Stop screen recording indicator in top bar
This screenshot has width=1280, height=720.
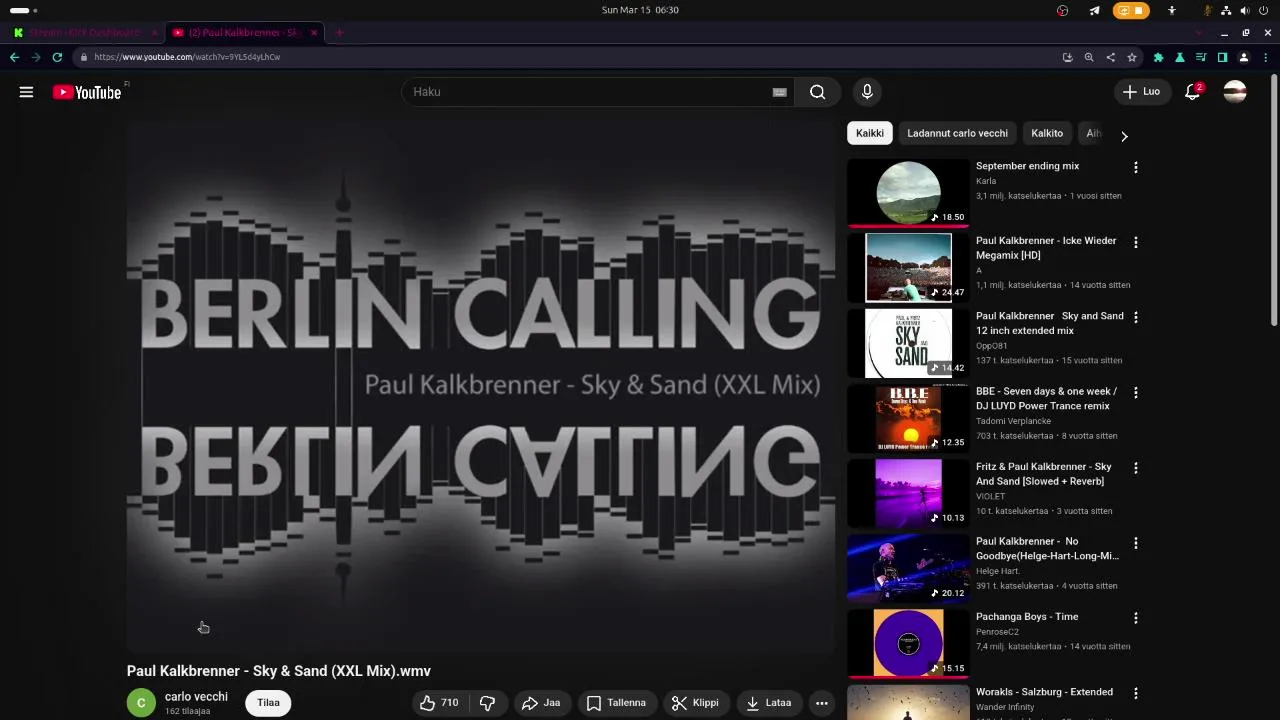(1131, 10)
